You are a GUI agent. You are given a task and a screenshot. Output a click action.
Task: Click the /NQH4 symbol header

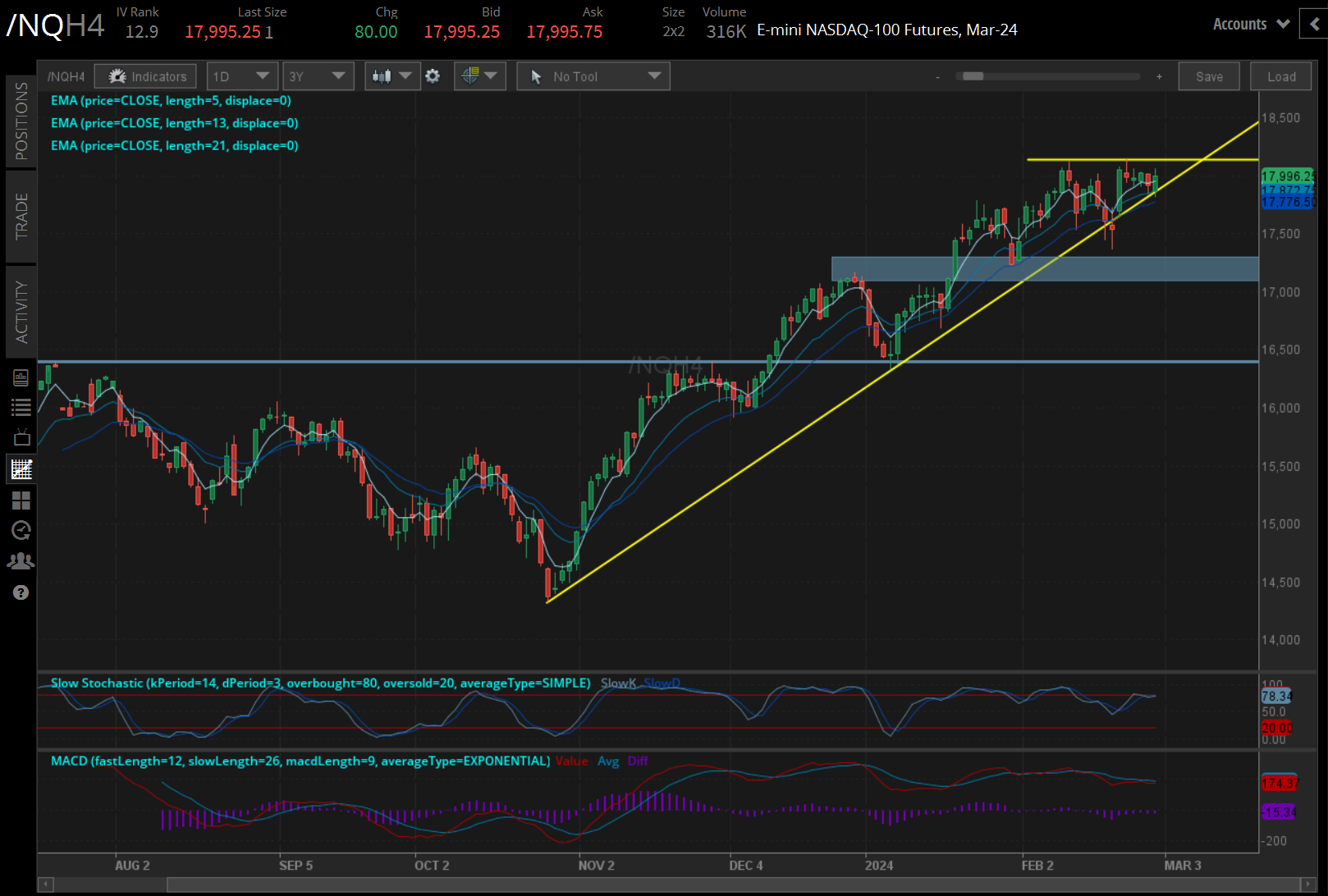[x=56, y=25]
